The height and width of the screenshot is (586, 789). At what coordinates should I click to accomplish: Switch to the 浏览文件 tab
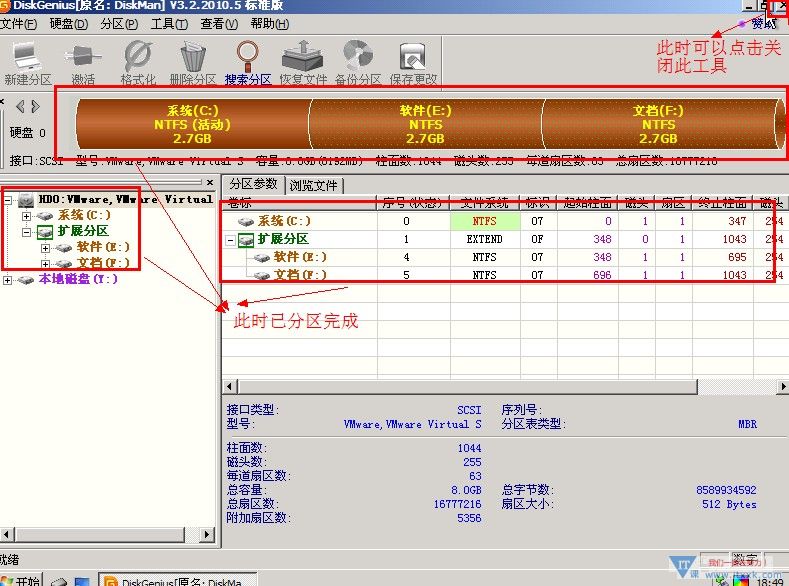[313, 185]
